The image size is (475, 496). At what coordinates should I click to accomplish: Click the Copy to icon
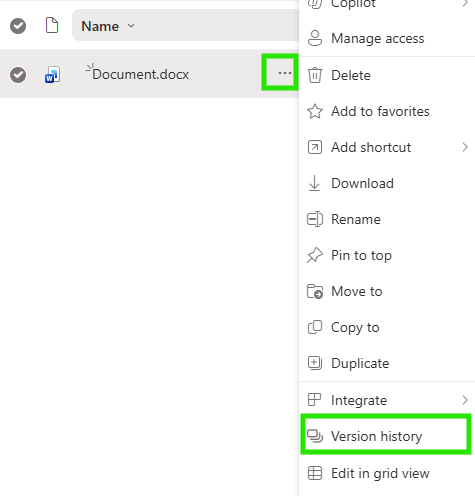(x=315, y=327)
